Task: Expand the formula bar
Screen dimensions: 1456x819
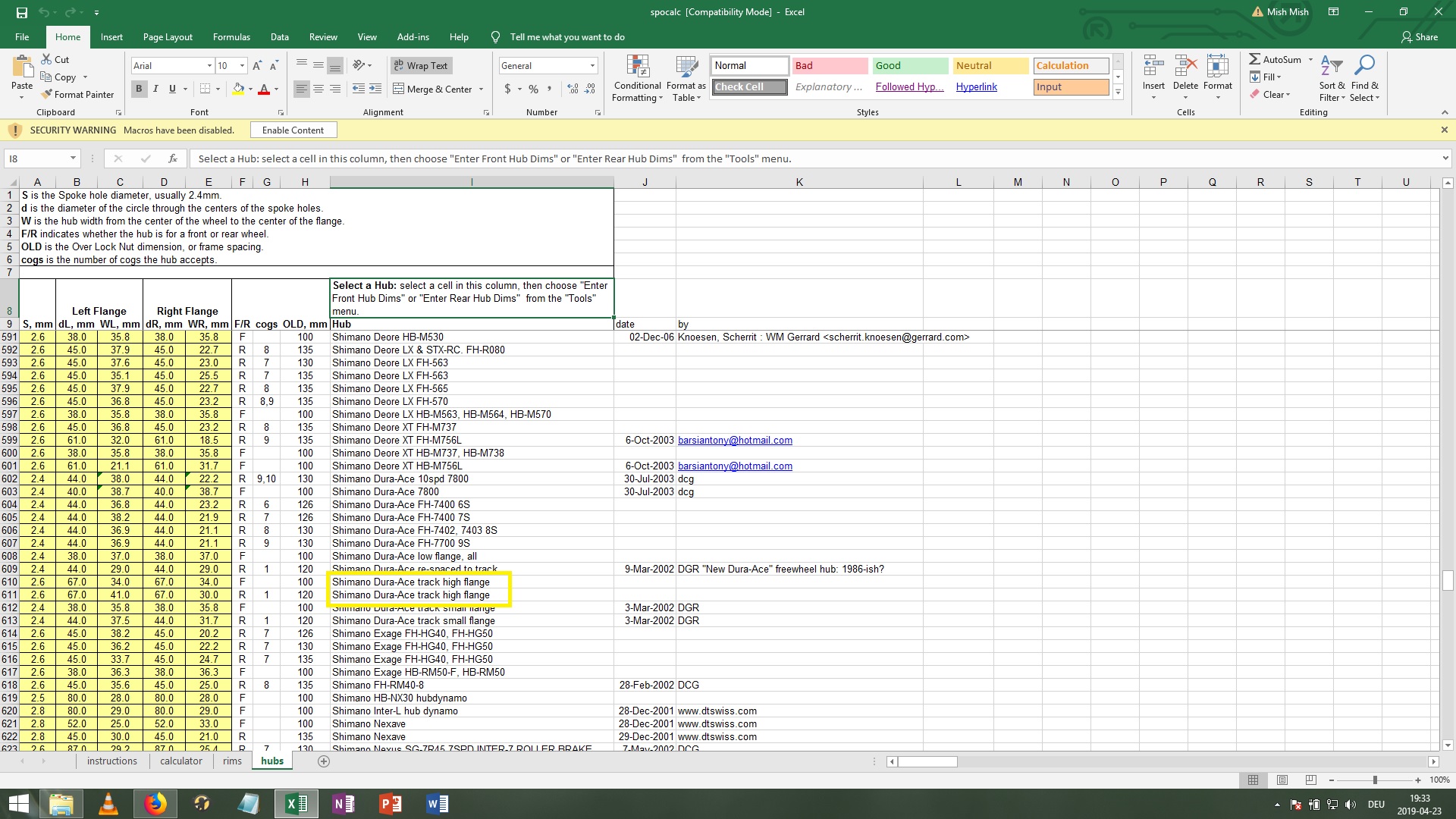Action: coord(1445,158)
